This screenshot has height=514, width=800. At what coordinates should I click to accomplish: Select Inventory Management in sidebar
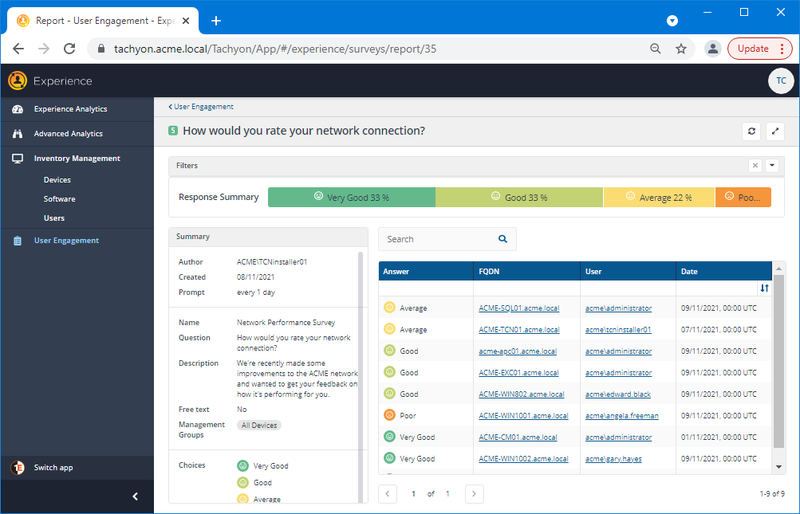[77, 158]
